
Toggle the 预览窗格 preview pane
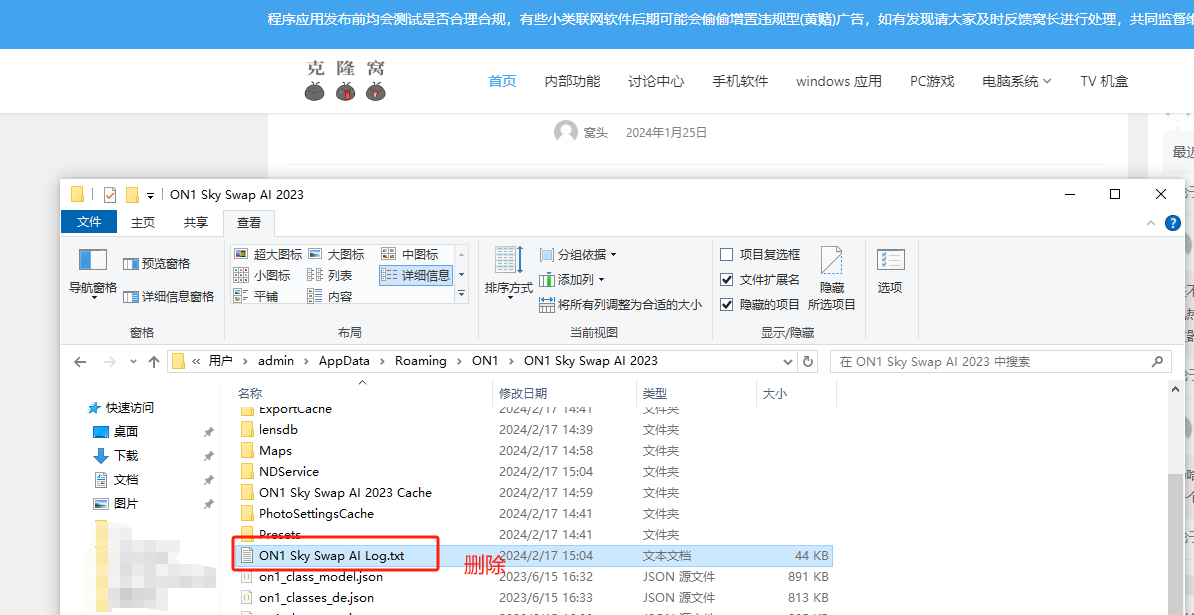pos(156,263)
